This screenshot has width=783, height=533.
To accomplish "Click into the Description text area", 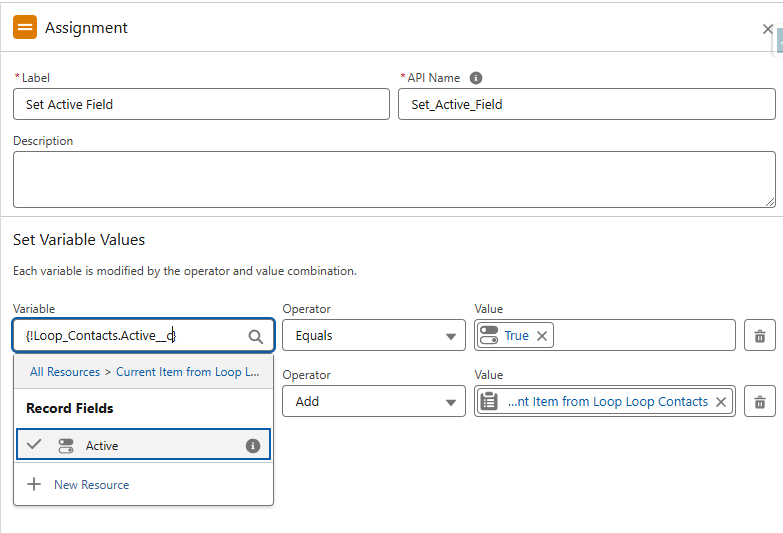I will 393,179.
